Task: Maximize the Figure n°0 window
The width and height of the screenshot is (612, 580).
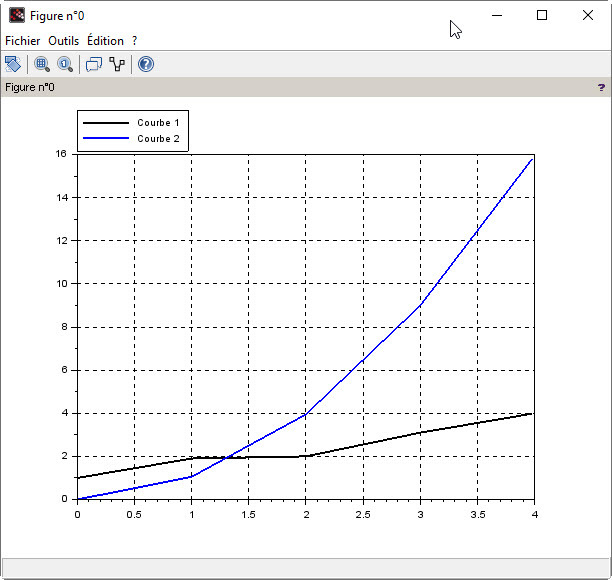Action: pos(542,16)
